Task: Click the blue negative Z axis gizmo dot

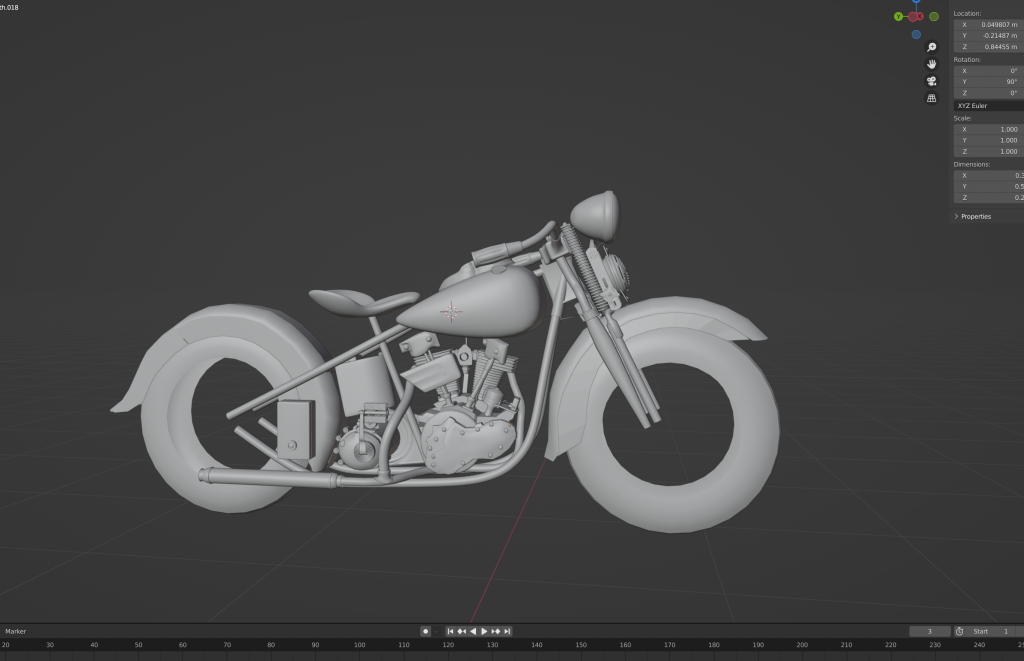Action: 916,34
